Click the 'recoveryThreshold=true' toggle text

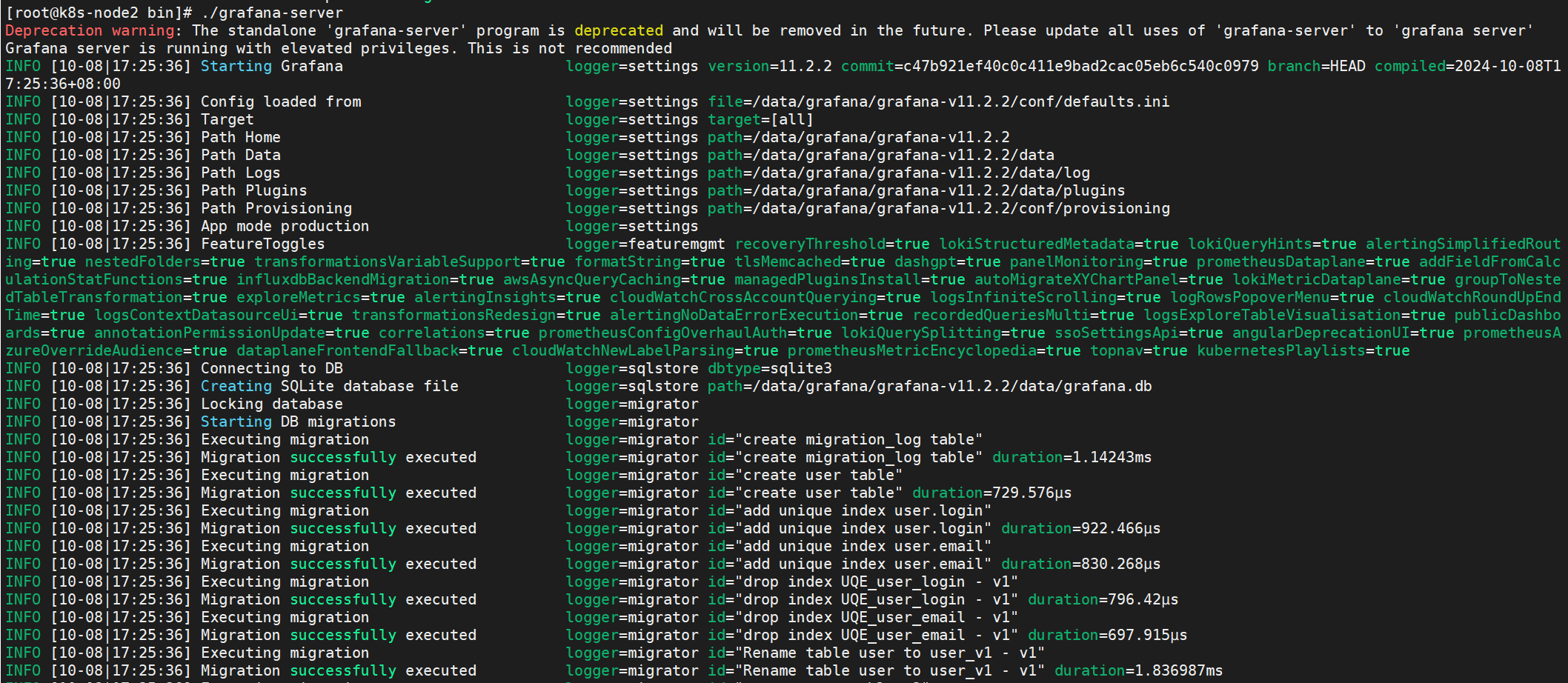[832, 244]
